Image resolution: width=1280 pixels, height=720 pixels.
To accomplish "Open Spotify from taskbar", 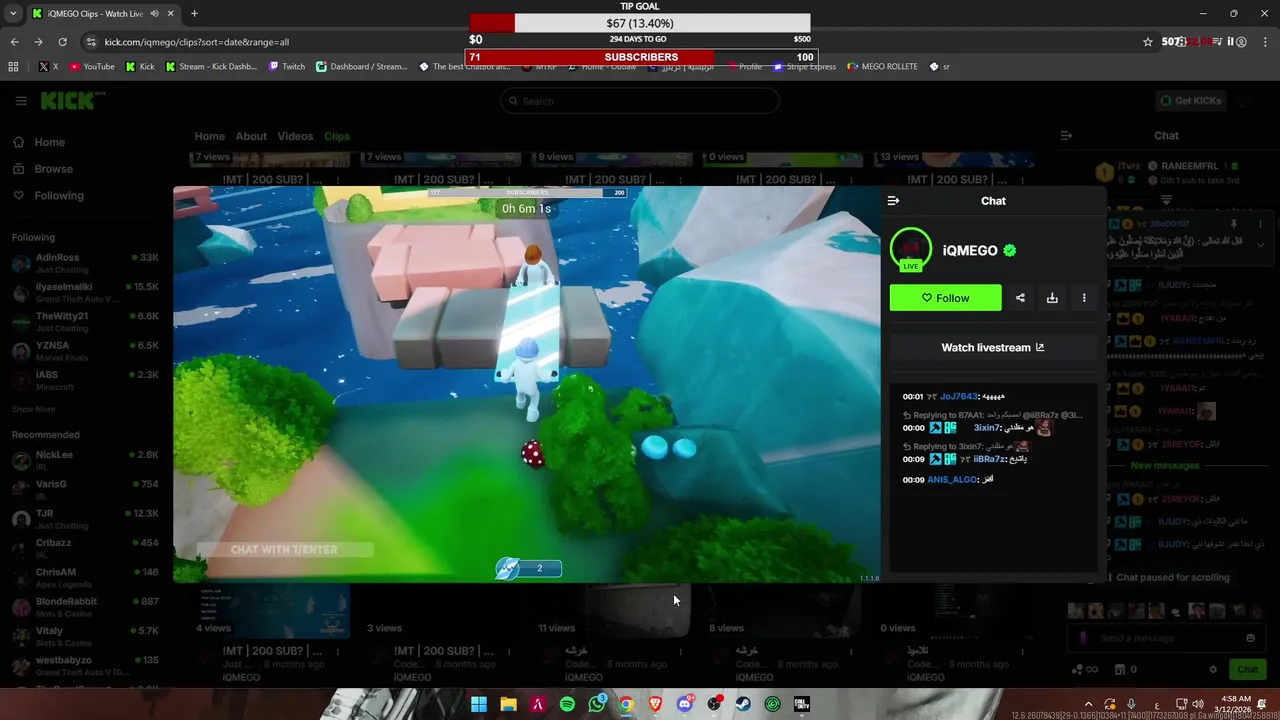I will click(x=567, y=704).
